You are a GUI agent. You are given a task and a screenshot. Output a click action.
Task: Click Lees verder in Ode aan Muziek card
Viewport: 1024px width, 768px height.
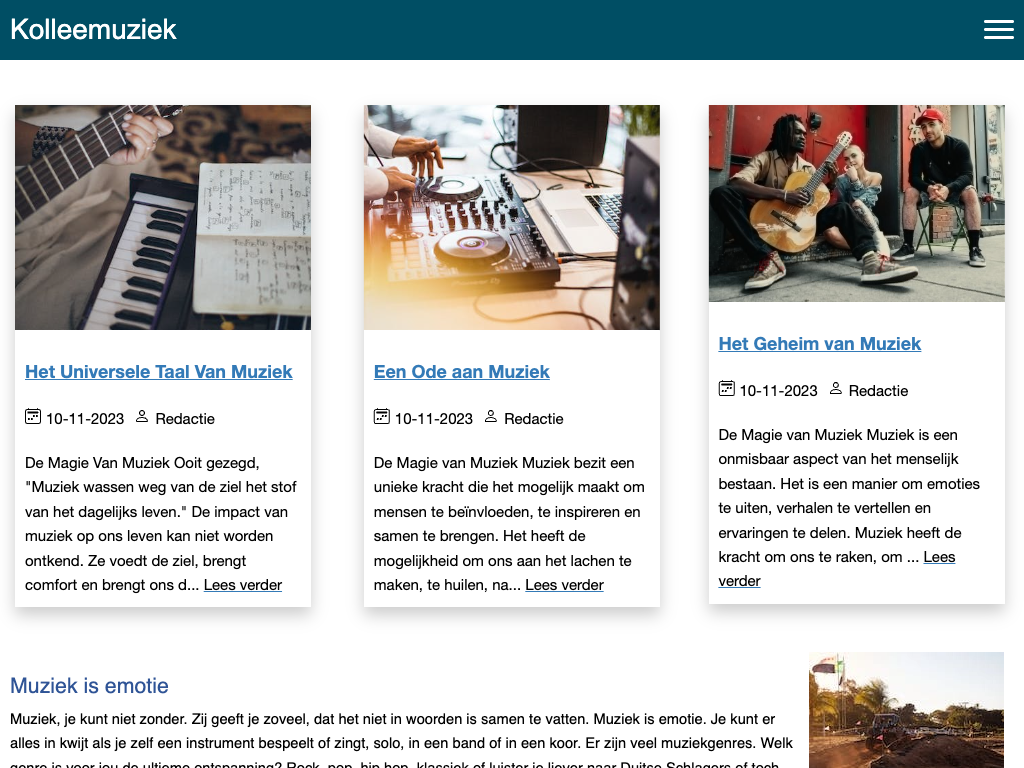point(564,585)
